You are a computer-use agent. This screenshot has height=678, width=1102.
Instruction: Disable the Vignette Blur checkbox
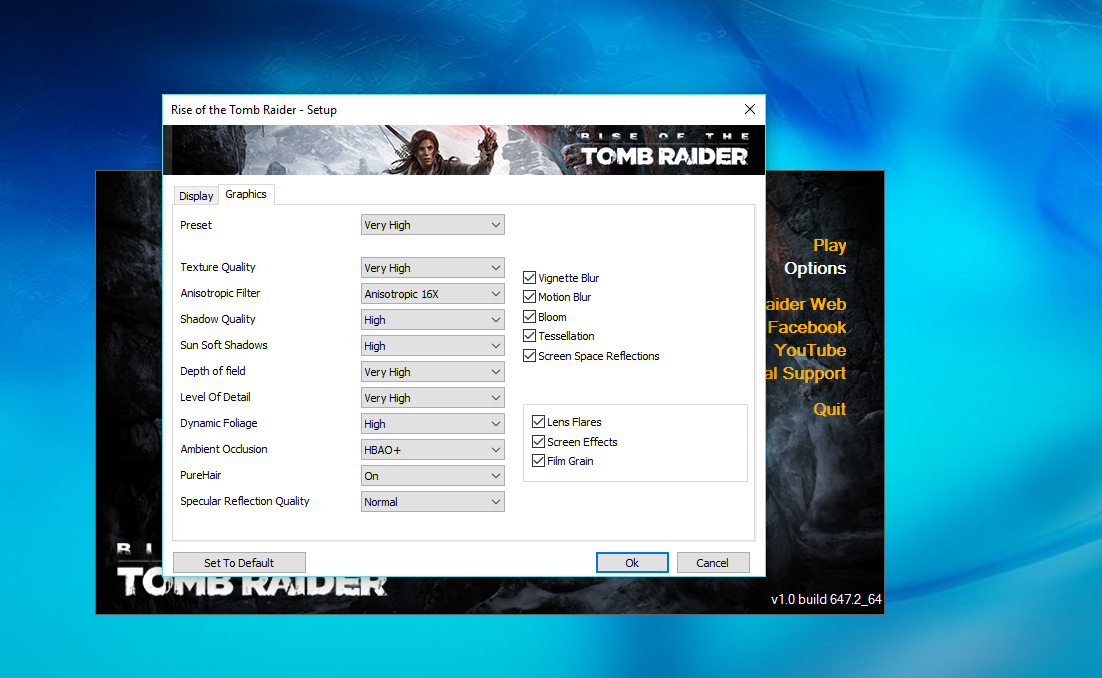point(530,278)
